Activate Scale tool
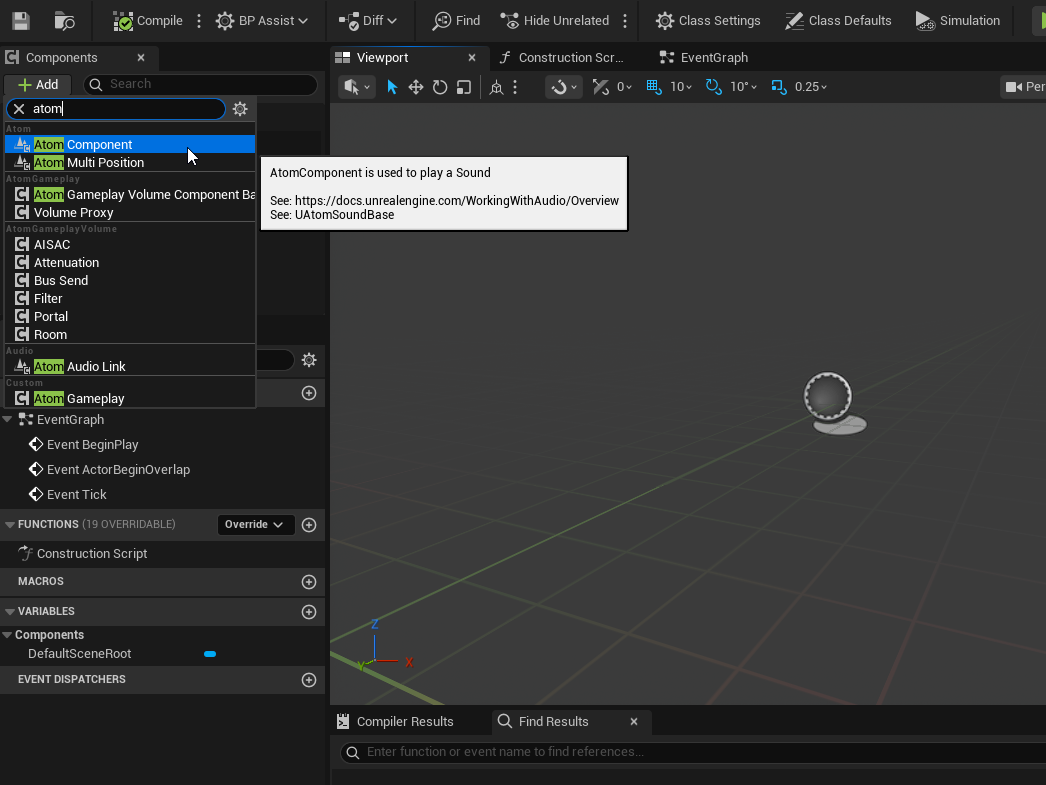 (464, 87)
